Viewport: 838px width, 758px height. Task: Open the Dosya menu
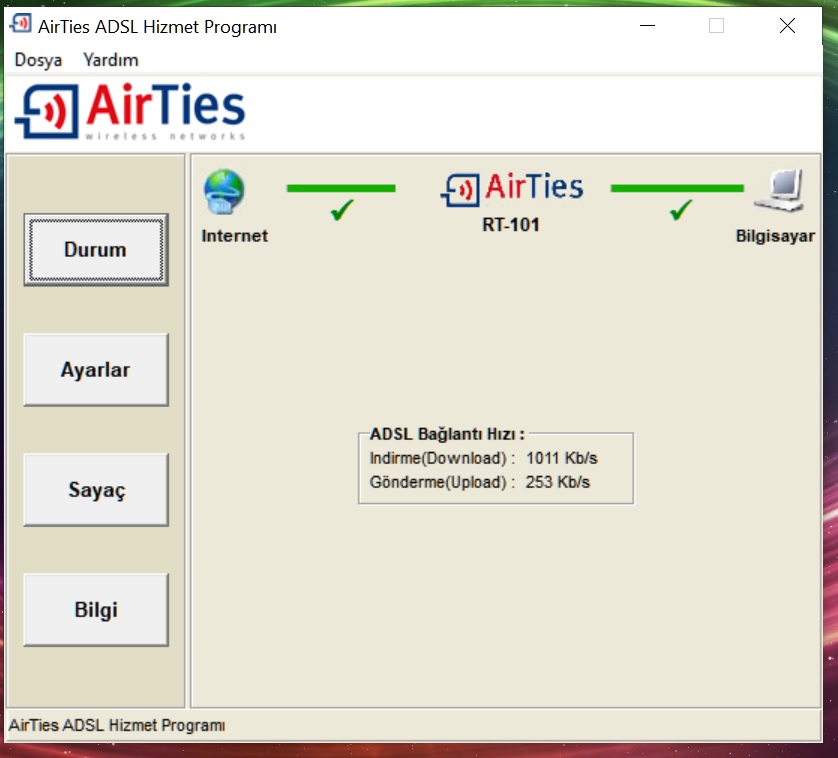tap(38, 60)
